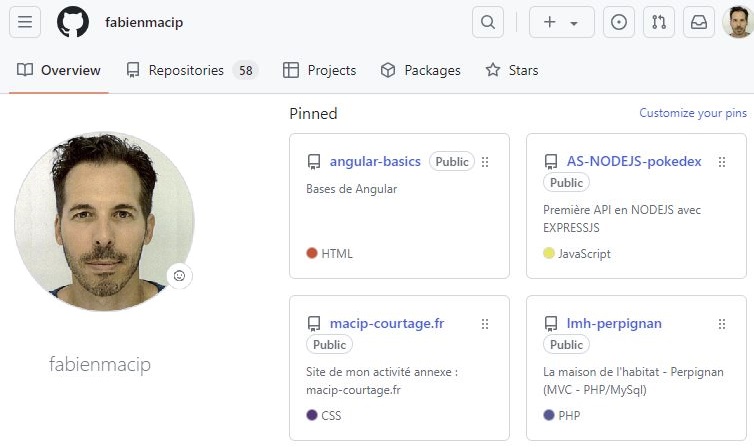Click the large profile avatar photo
The image size is (754, 448).
[x=104, y=221]
